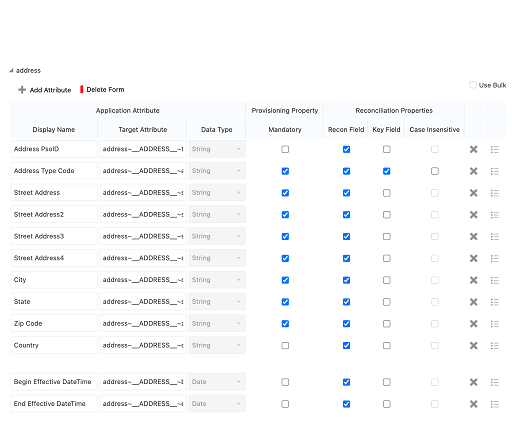Viewport: 512px width, 428px height.
Task: Click Target Attribute field for Zip Code
Action: (x=143, y=324)
